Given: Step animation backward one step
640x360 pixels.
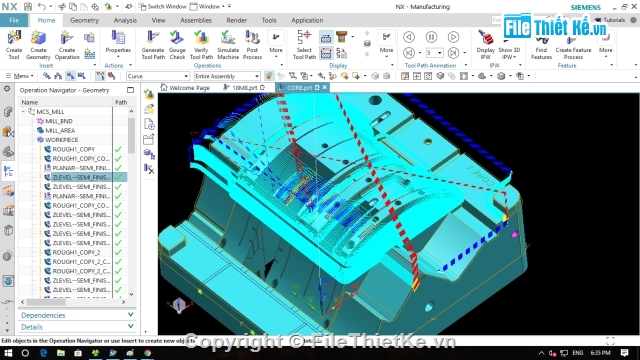Looking at the screenshot, I should (409, 37).
